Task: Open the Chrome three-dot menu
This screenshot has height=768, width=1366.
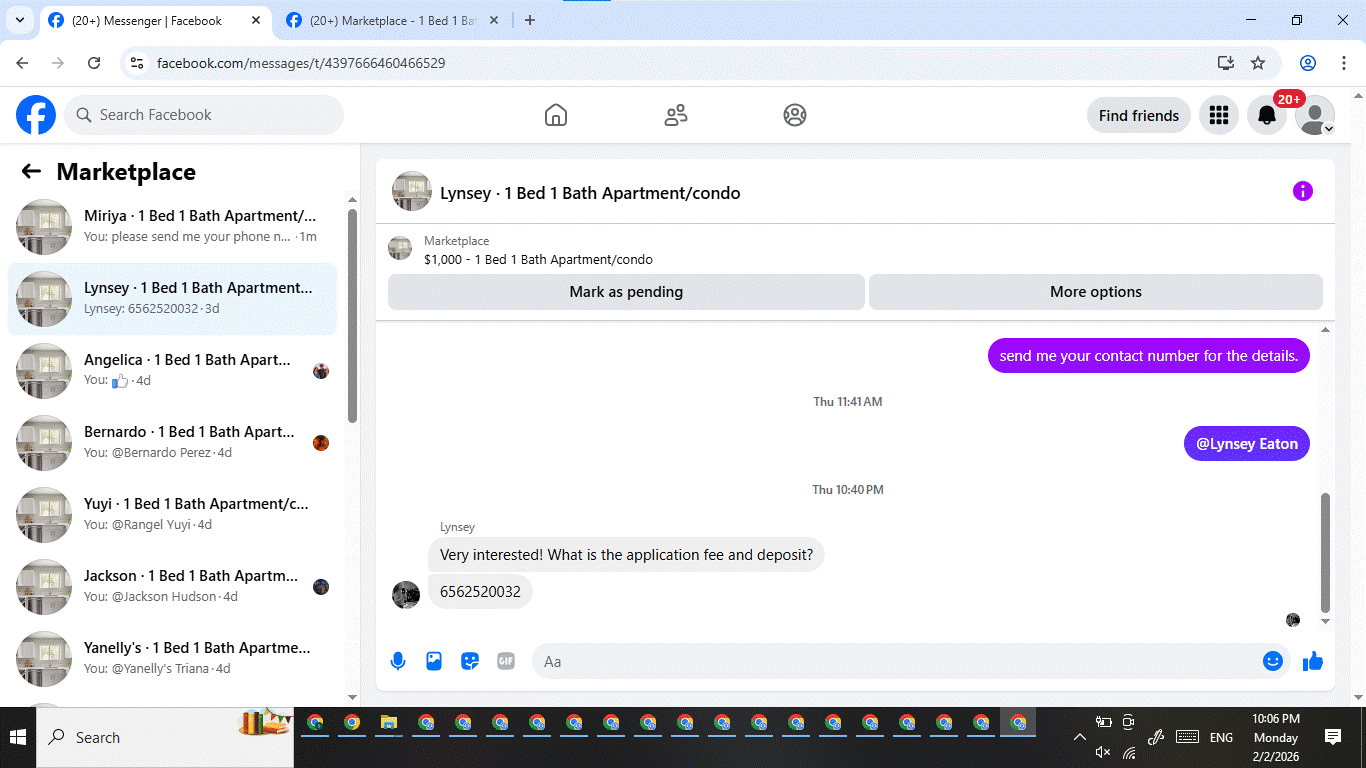Action: [1343, 63]
